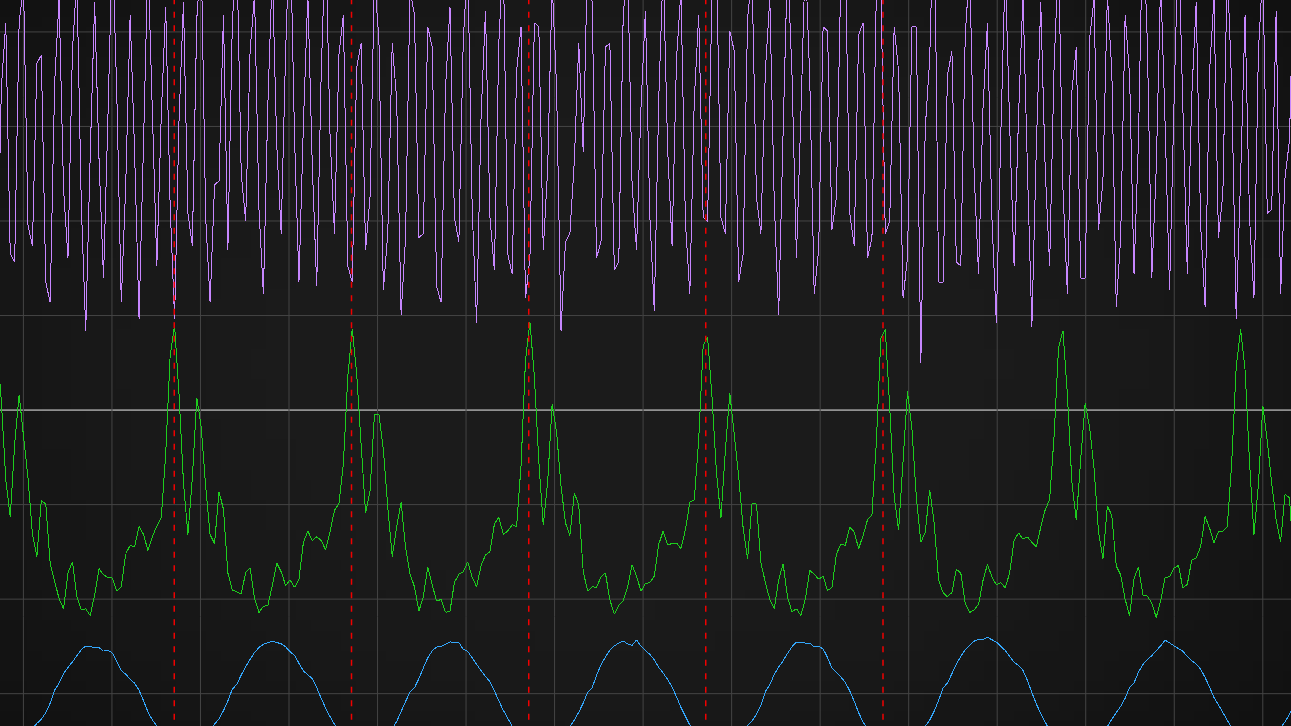Select the last tall green peak at right

pos(1240,331)
